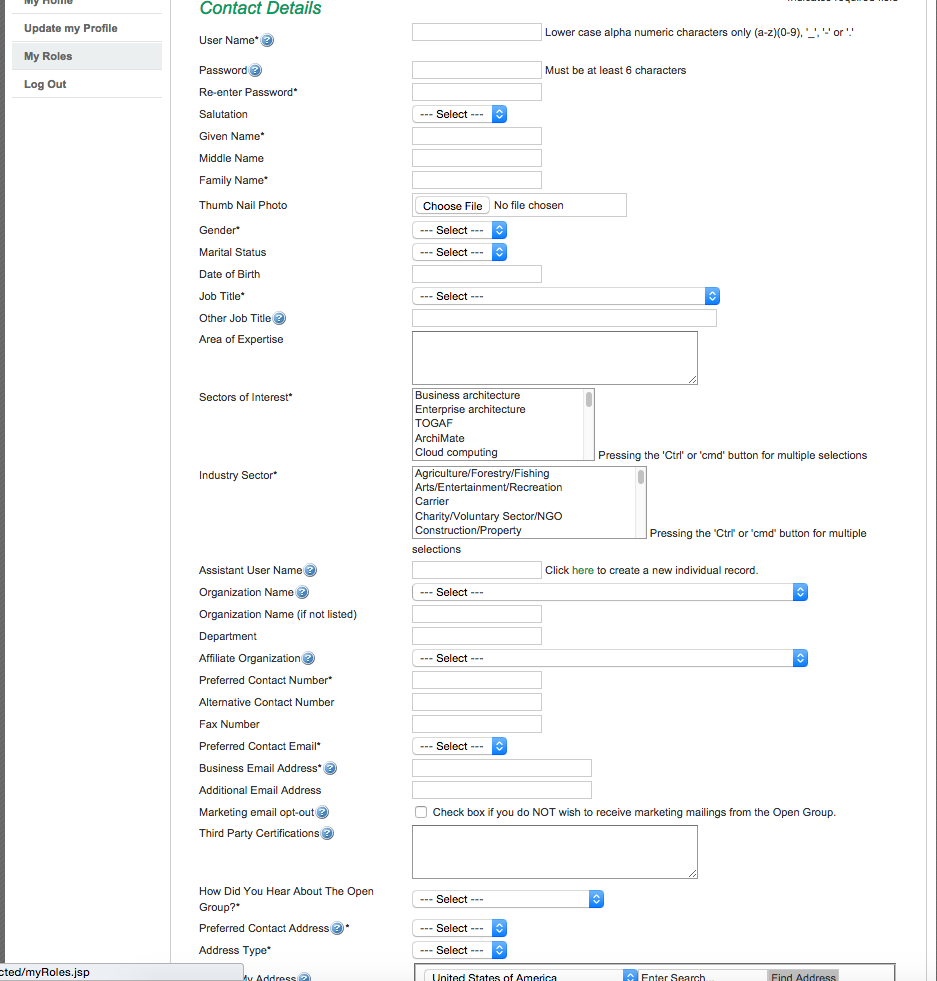Click Choose File for thumbnail photo
Image resolution: width=937 pixels, height=981 pixels.
point(452,206)
